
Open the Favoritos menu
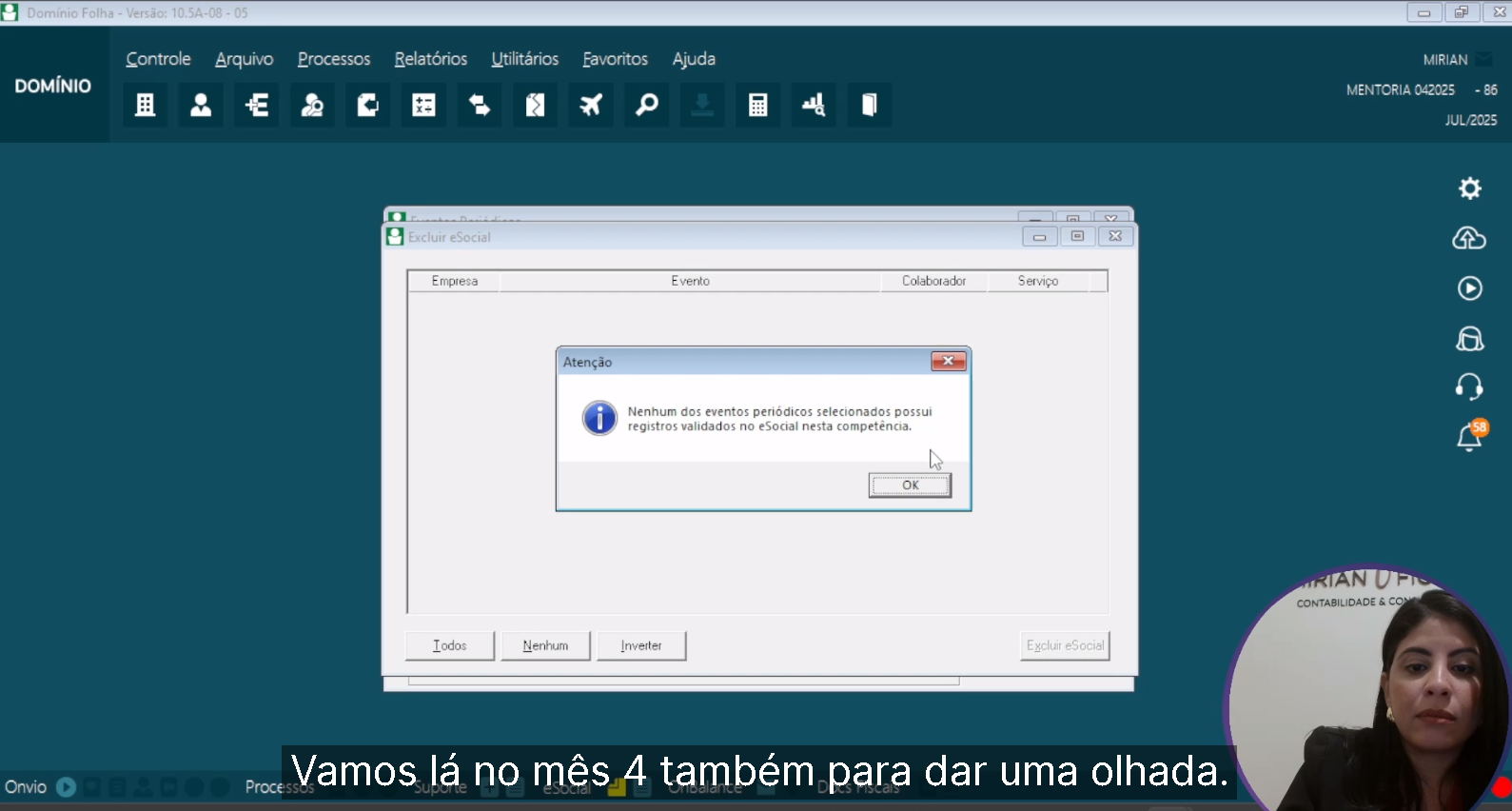(x=616, y=59)
